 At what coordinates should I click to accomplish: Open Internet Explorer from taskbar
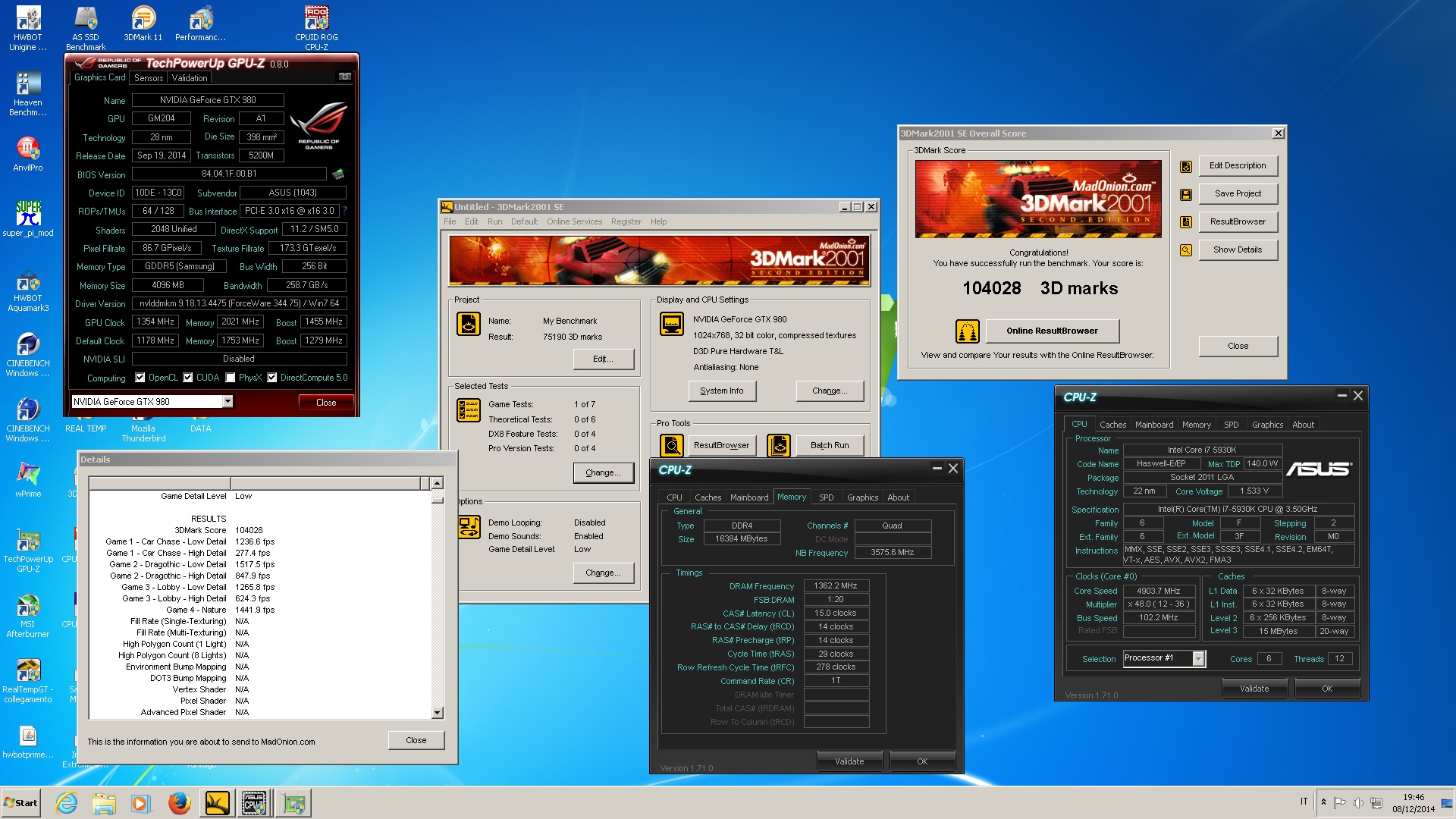coord(67,803)
